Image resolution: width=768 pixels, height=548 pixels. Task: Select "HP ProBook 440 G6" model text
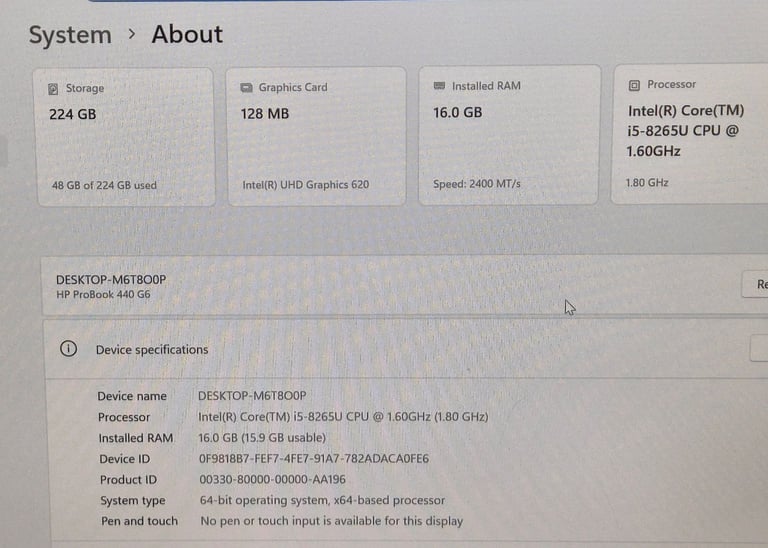[103, 294]
